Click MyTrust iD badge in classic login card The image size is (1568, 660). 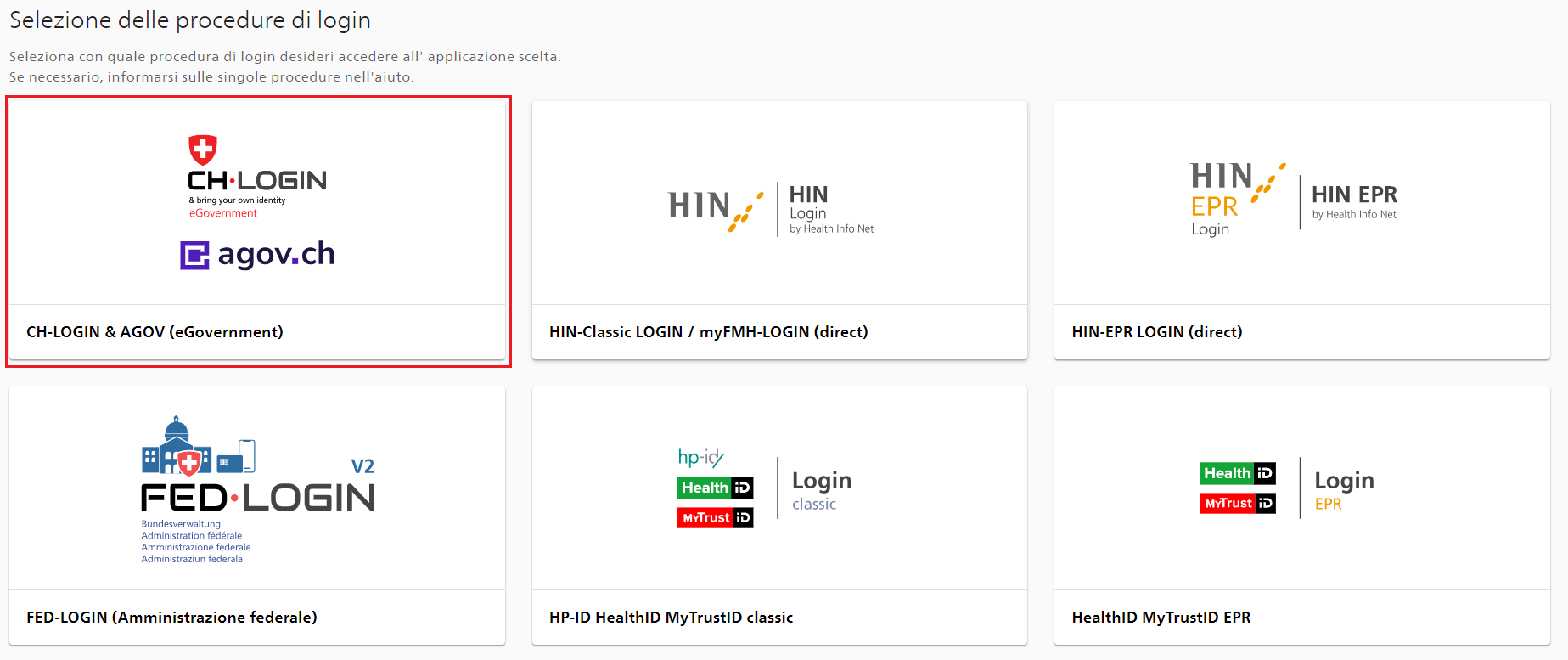point(715,517)
